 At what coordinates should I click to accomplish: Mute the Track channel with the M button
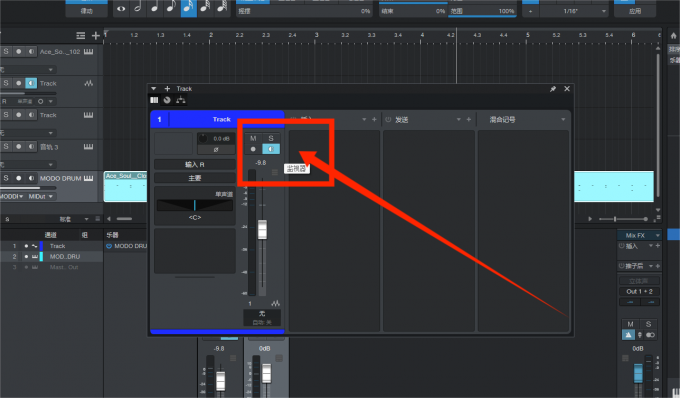(x=253, y=138)
